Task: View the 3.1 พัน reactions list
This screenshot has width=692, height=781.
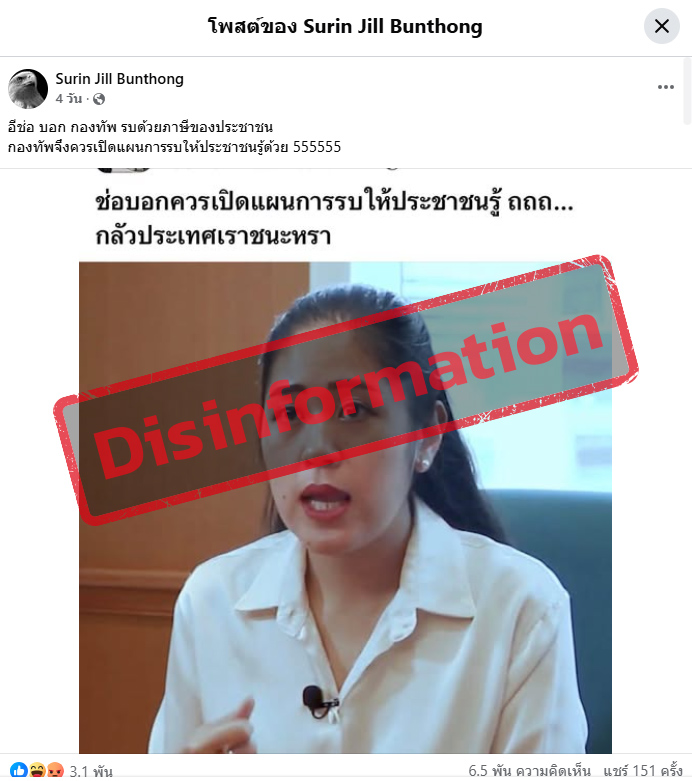Action: coord(91,772)
